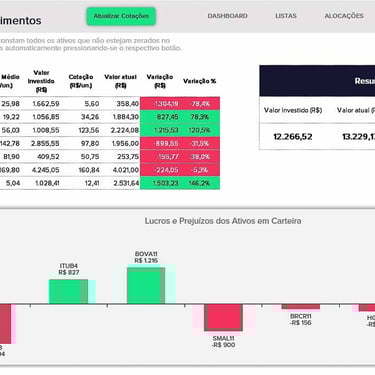Click the invested value cell 1.008,55
The image size is (375, 375).
point(46,130)
